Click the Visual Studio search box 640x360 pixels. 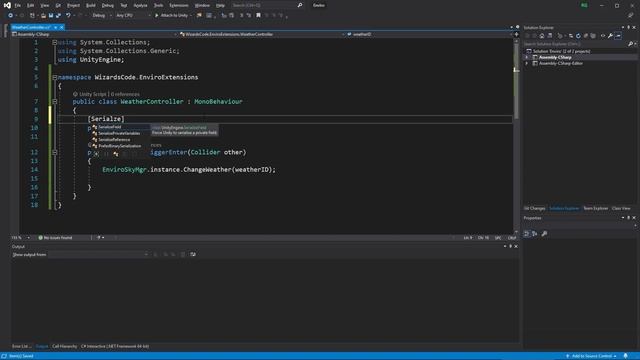point(267,5)
